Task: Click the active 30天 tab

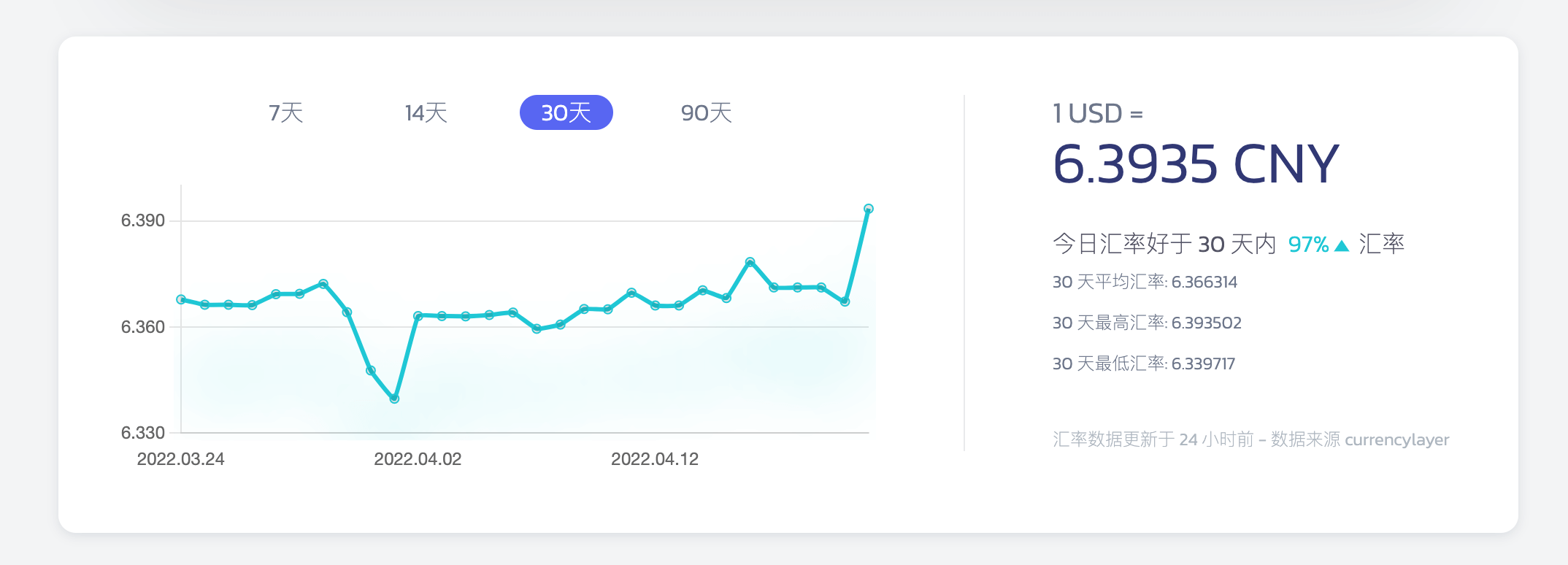Action: [x=566, y=113]
